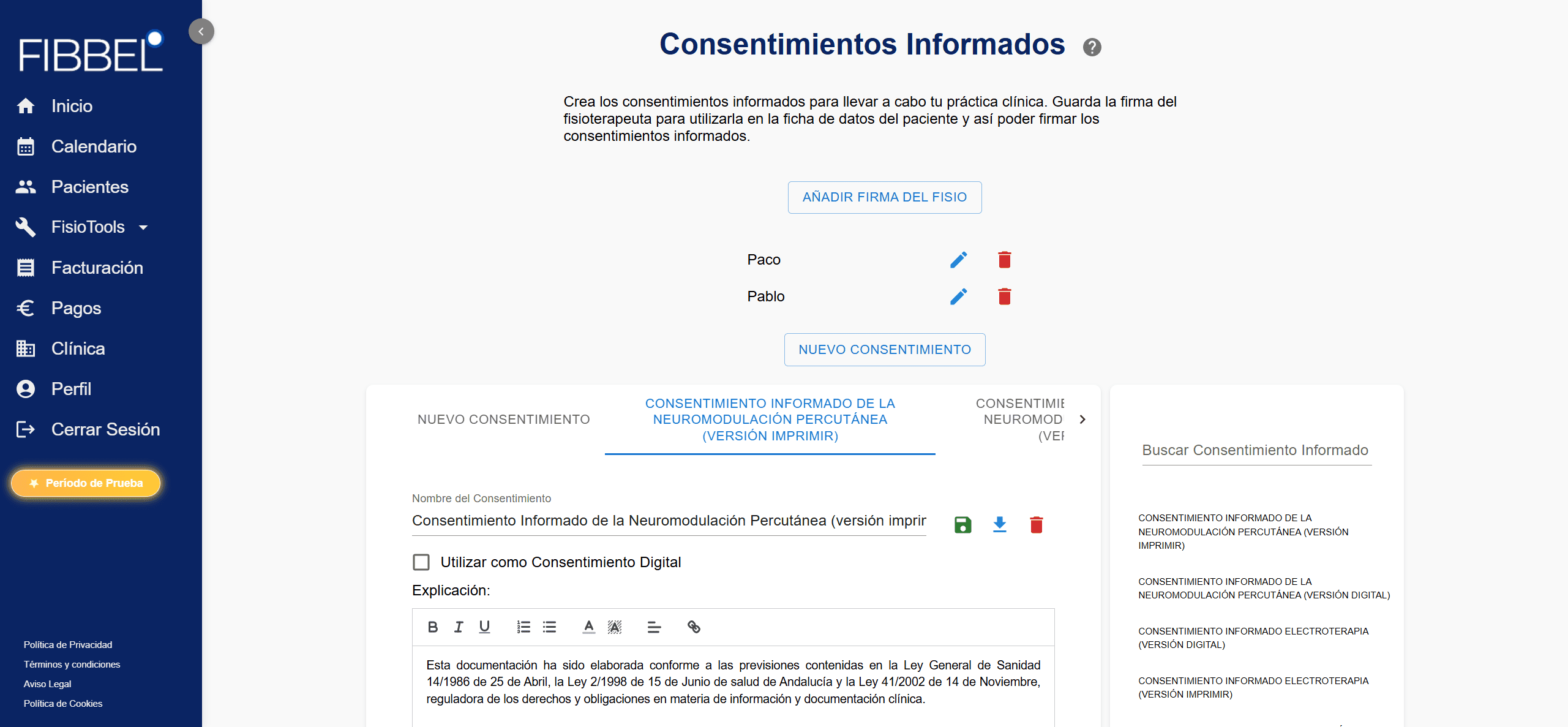
Task: Click the AÑADIR FIRMA DEL FISIO button
Action: tap(884, 197)
